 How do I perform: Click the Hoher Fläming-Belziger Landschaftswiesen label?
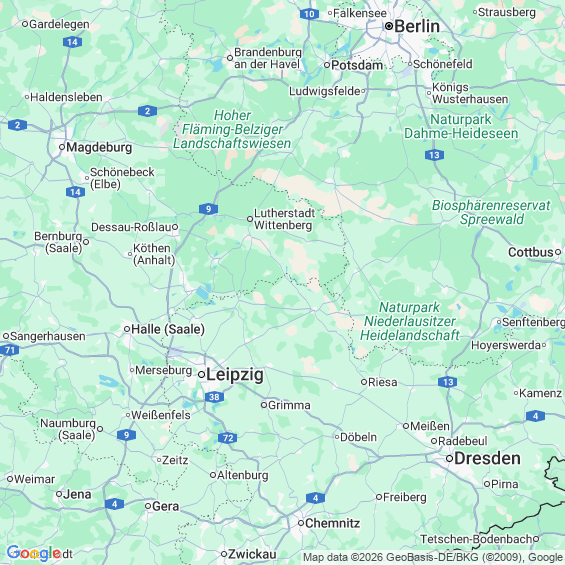pyautogui.click(x=232, y=129)
